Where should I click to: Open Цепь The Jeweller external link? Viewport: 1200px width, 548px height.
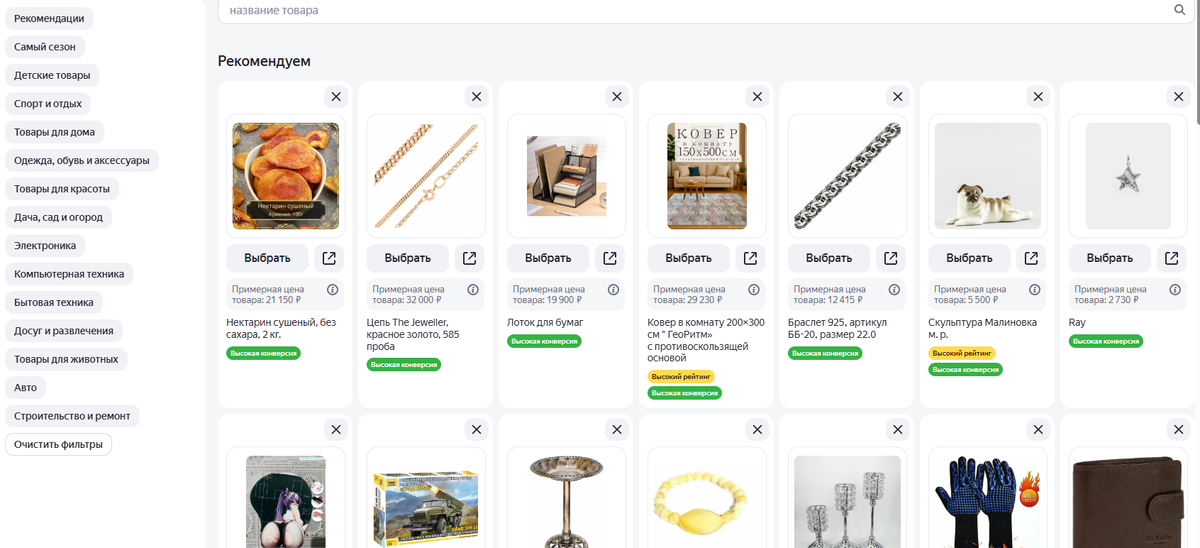(470, 258)
